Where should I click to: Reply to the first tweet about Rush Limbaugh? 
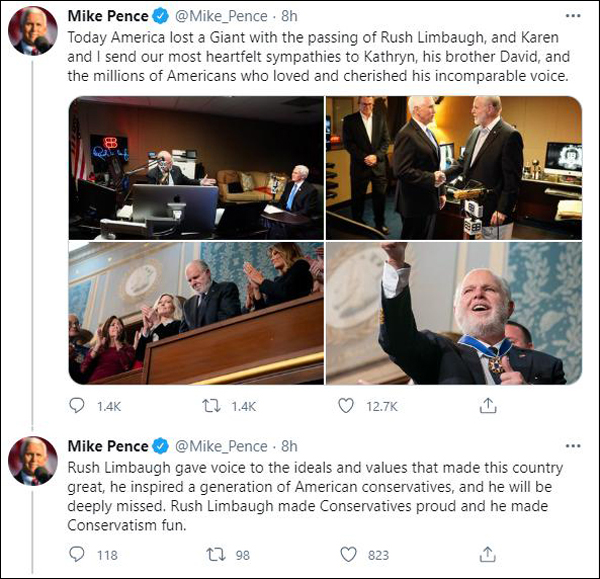pos(79,406)
